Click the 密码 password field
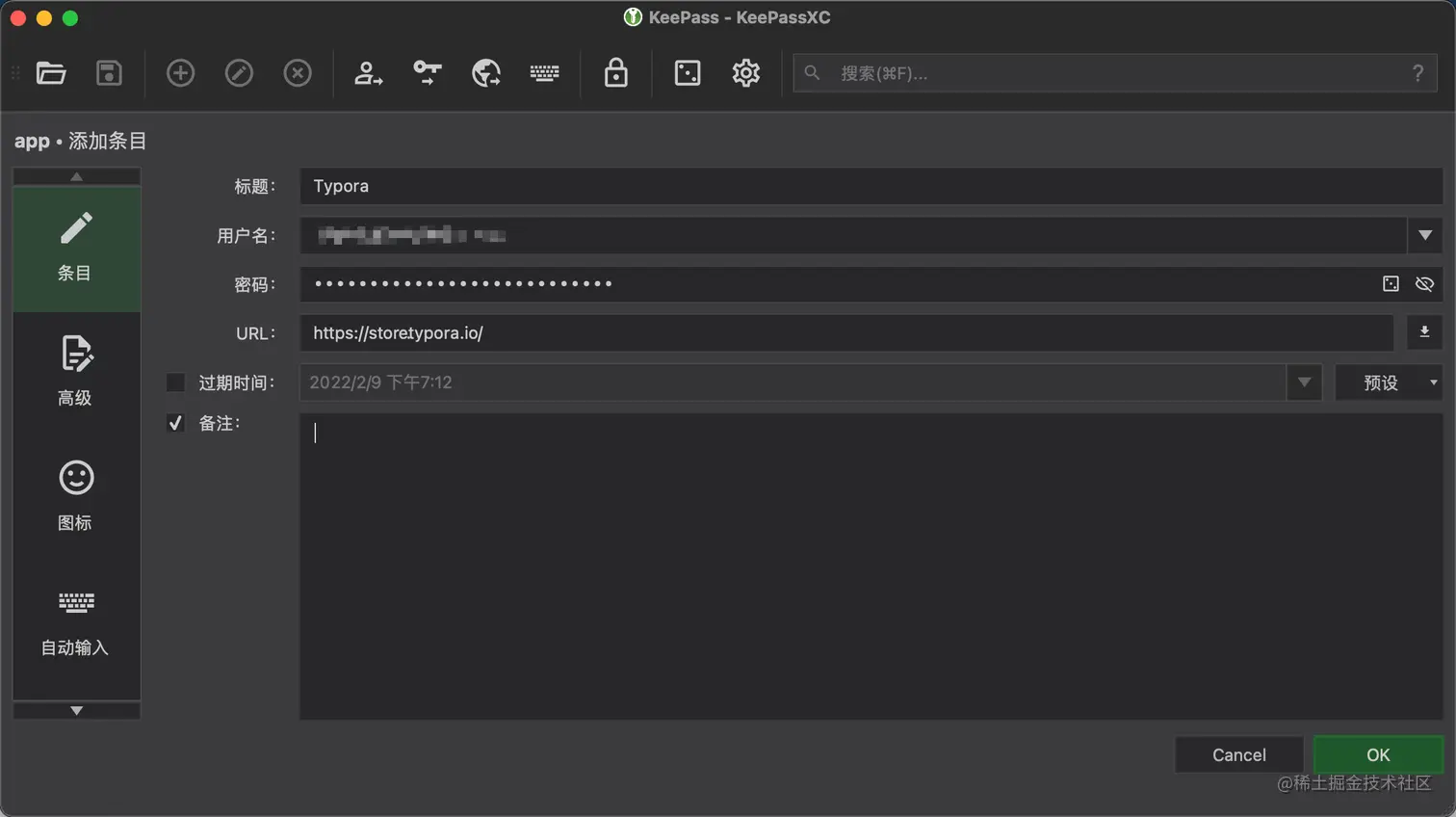Screen dimensions: 1456x817 tap(871, 284)
